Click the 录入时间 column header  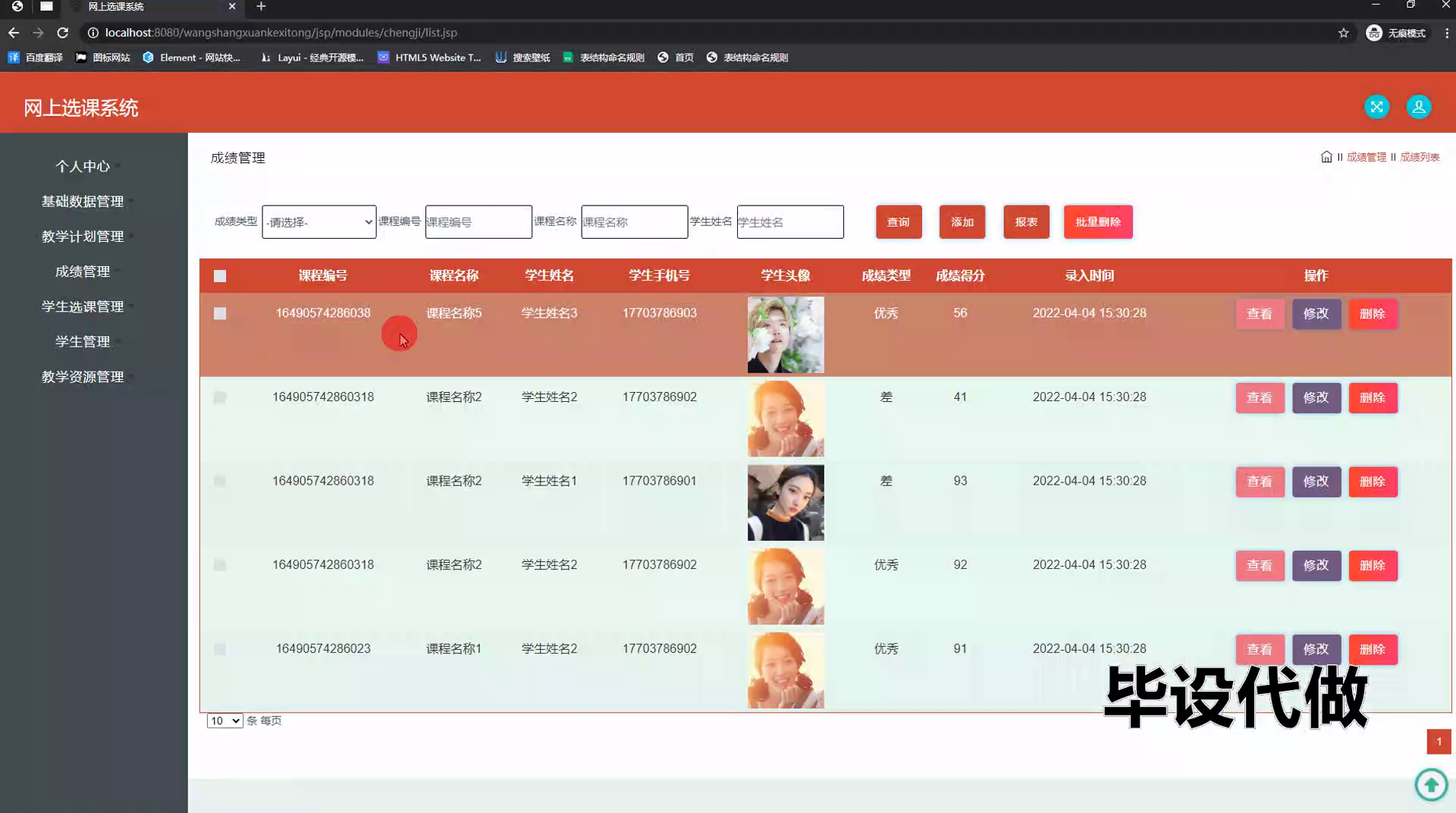coord(1089,276)
